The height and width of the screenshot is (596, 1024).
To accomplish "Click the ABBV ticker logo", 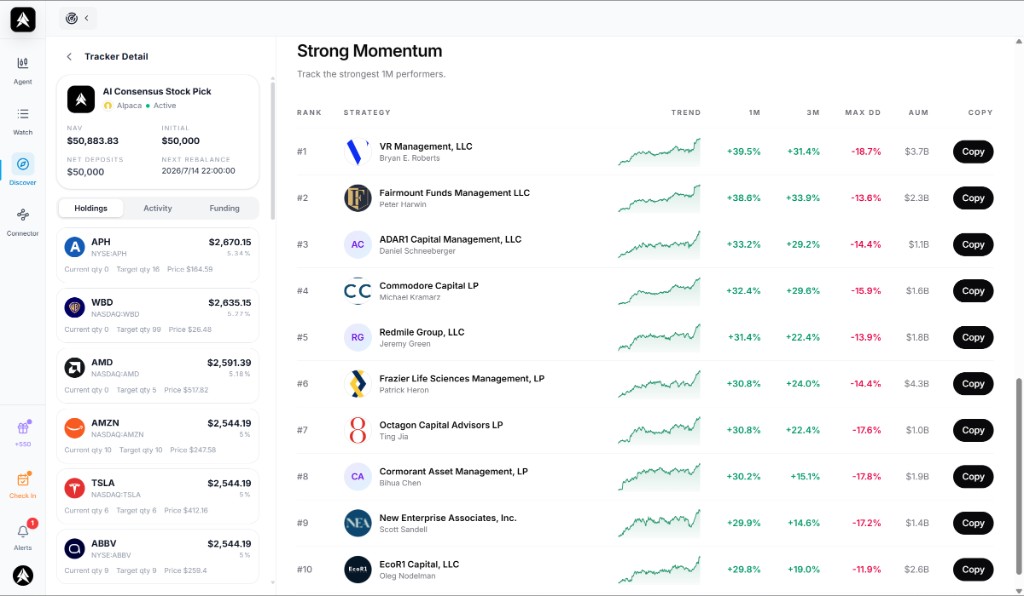I will click(x=74, y=548).
